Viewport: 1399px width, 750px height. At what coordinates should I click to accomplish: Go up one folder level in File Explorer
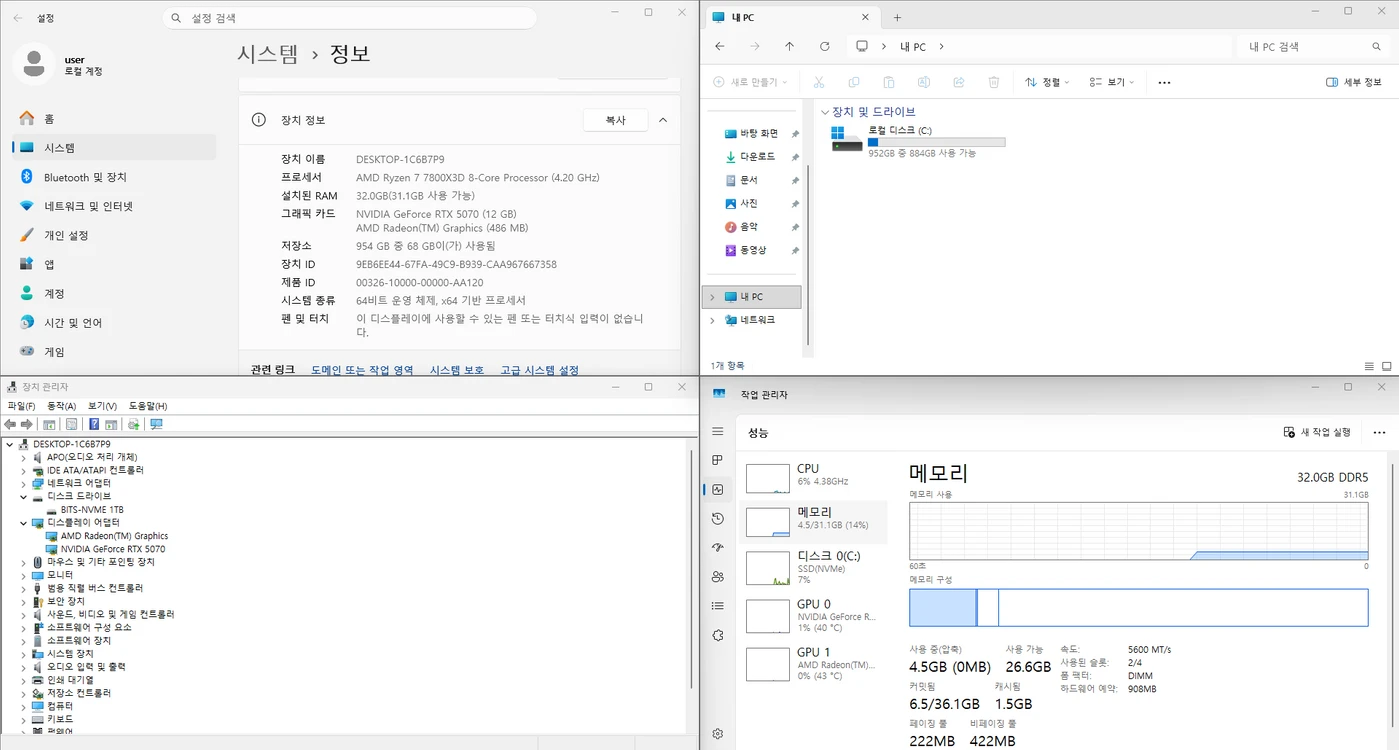tap(790, 47)
